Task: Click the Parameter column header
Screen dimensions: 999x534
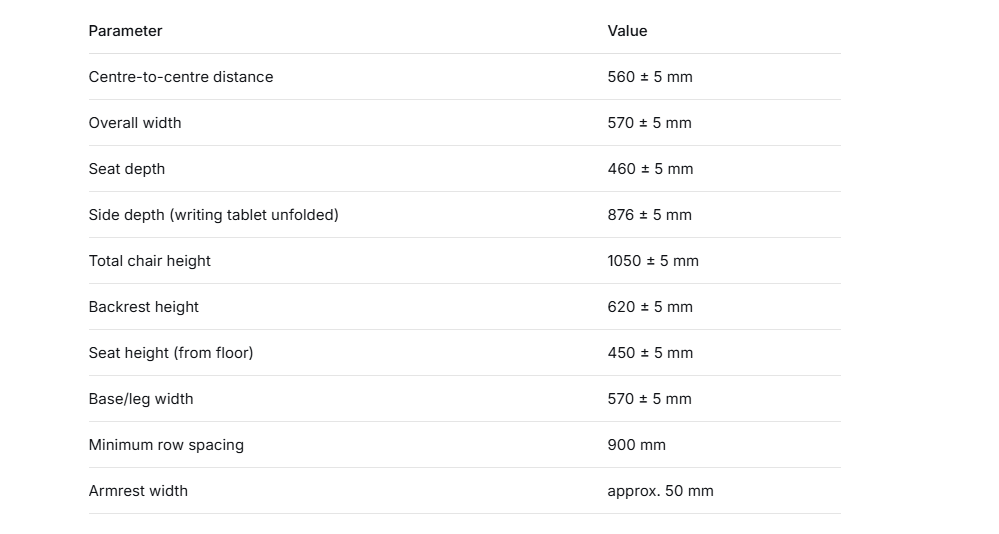Action: 126,31
